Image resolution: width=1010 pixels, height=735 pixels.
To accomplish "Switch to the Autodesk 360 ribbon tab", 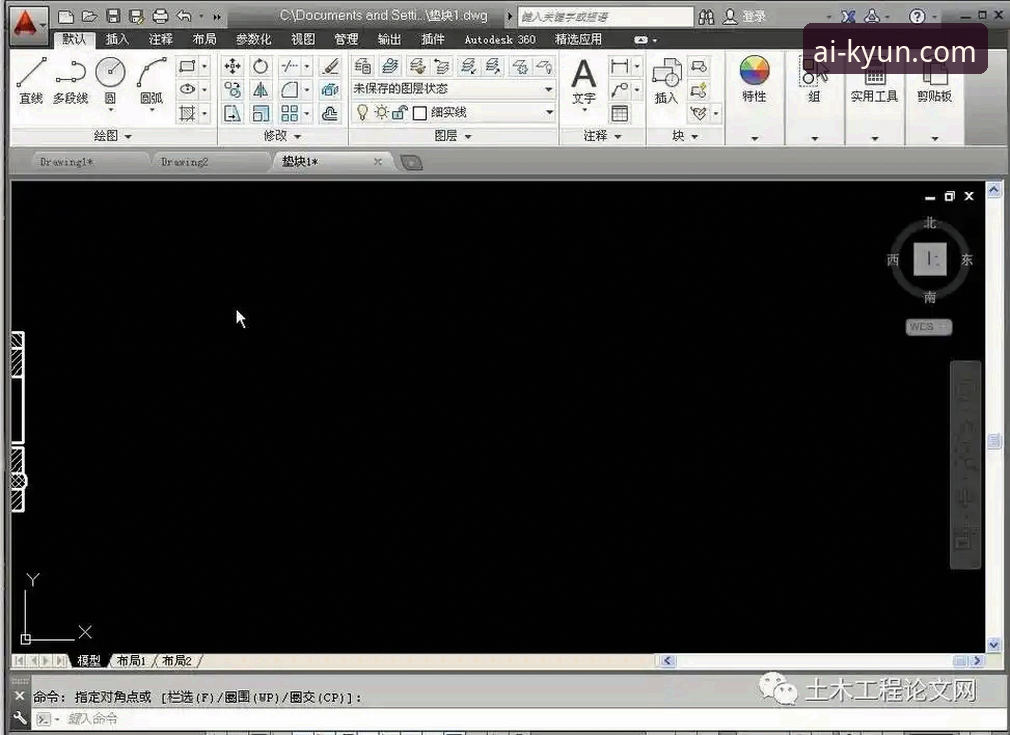I will click(500, 39).
